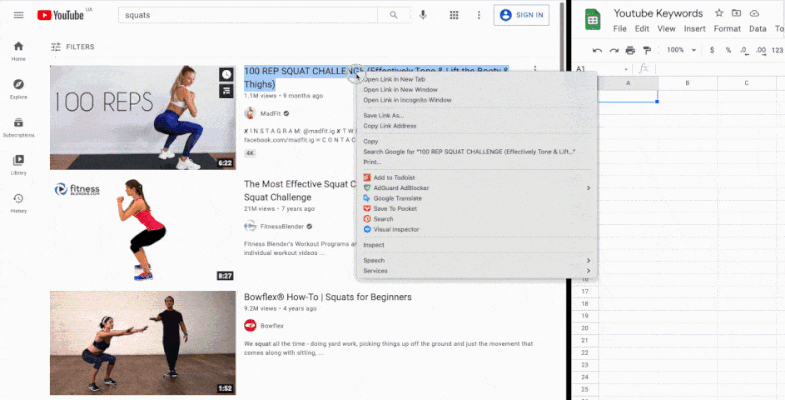Open the FILTERS option
This screenshot has height=400, width=785.
73,47
